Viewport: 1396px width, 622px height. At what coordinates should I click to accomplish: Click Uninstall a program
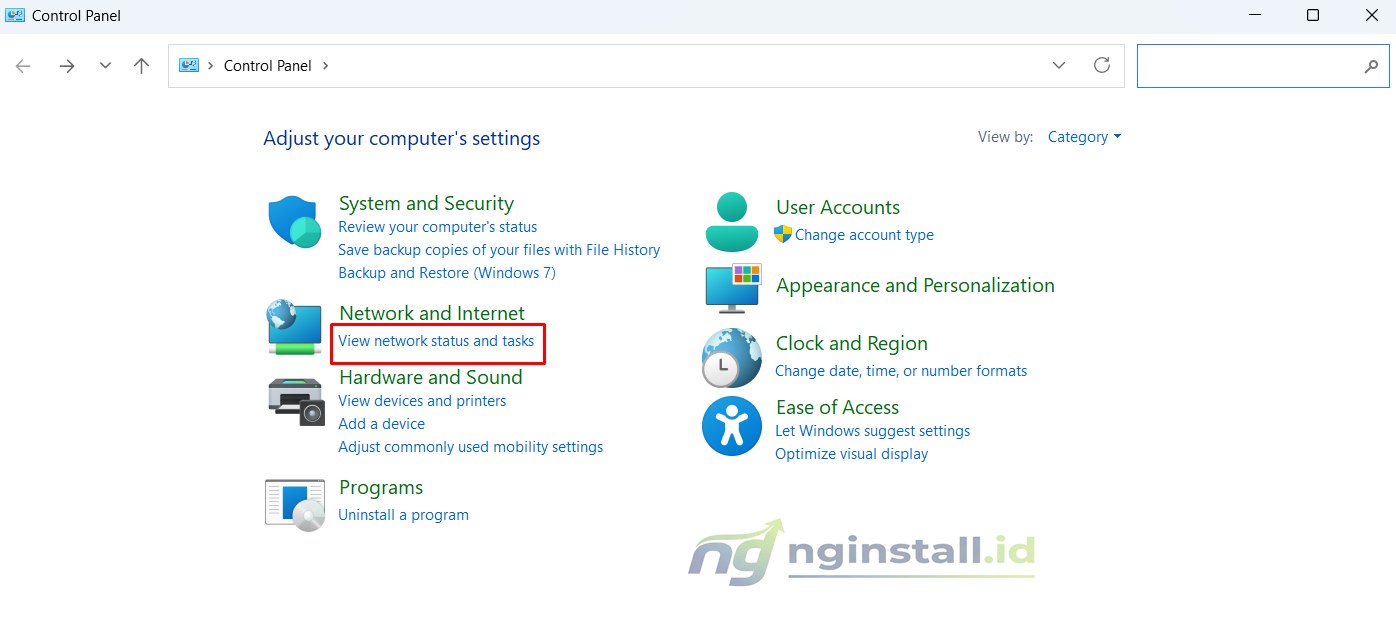[x=403, y=514]
